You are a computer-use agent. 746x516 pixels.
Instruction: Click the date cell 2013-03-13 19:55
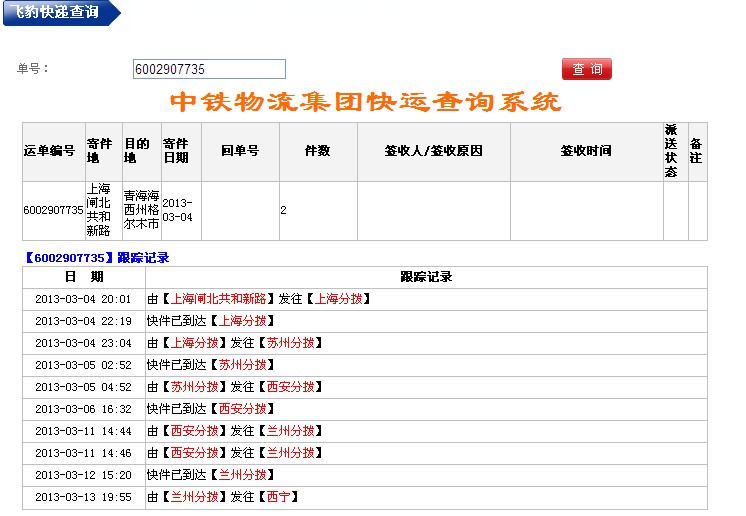[83, 497]
